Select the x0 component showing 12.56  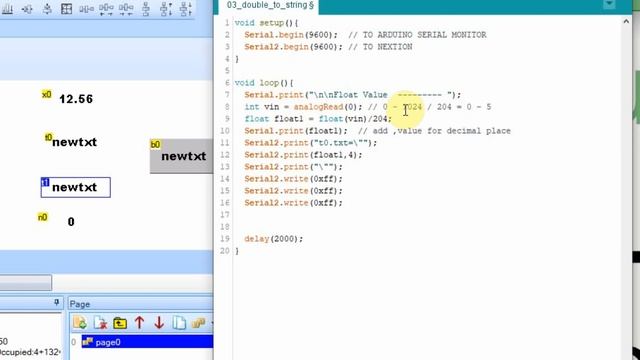coord(76,99)
